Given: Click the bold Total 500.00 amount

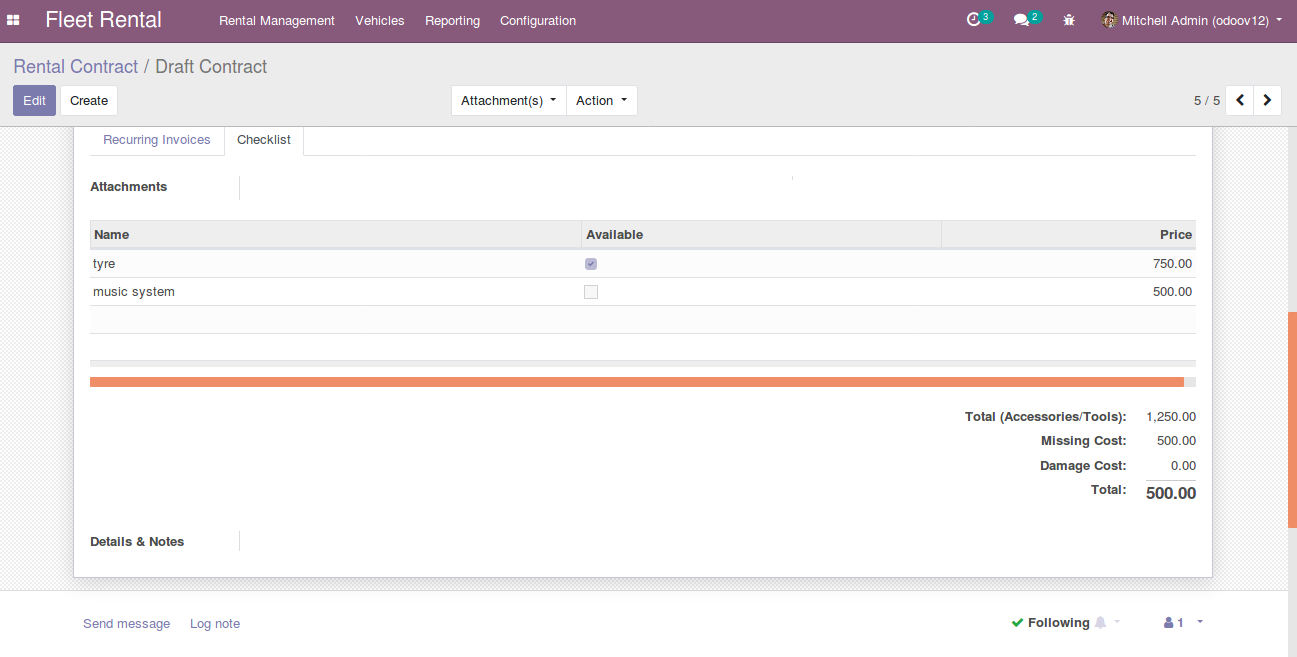Looking at the screenshot, I should click(x=1171, y=493).
